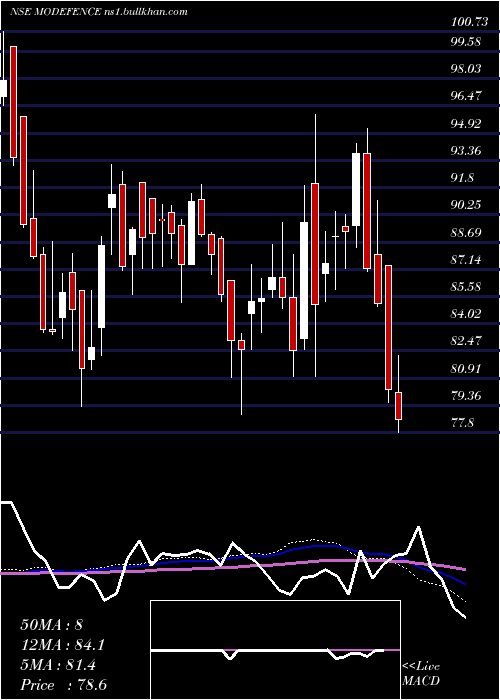Click the 80.91 price axis label
Viewport: 500px width, 700px height.
[x=467, y=369]
